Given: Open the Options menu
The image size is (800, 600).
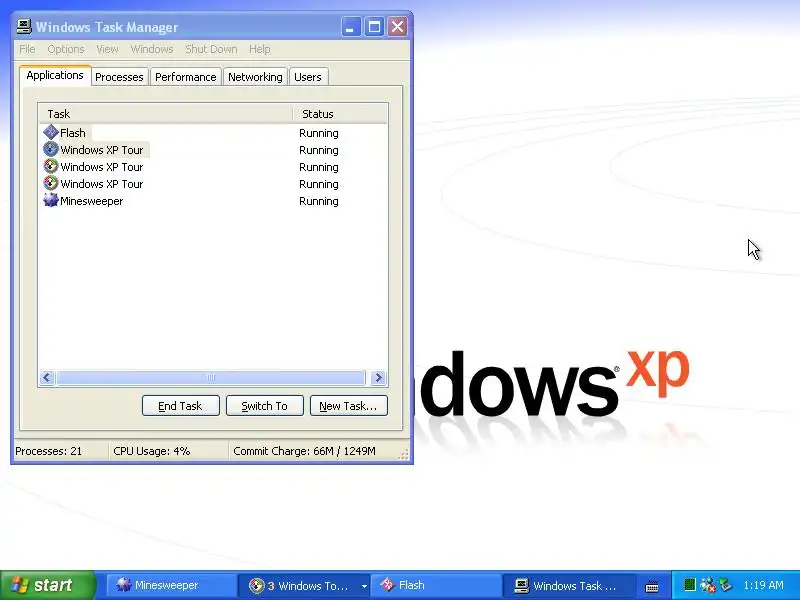Looking at the screenshot, I should [x=66, y=49].
